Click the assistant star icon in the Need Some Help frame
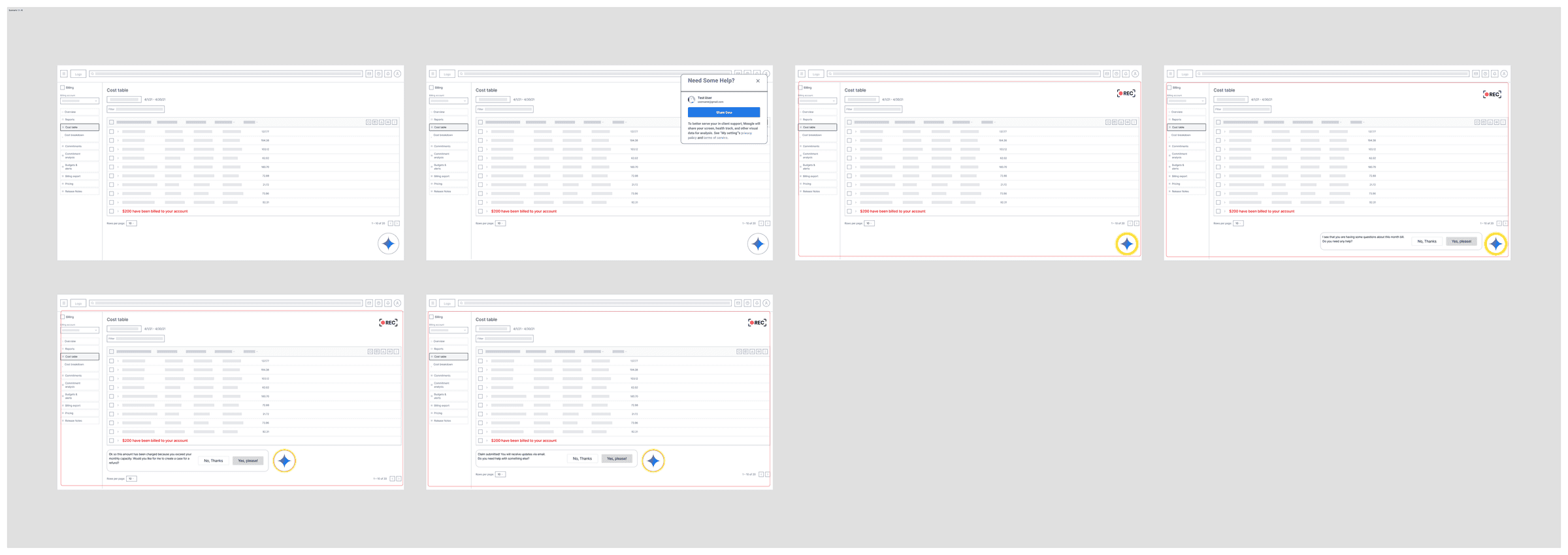 point(758,244)
